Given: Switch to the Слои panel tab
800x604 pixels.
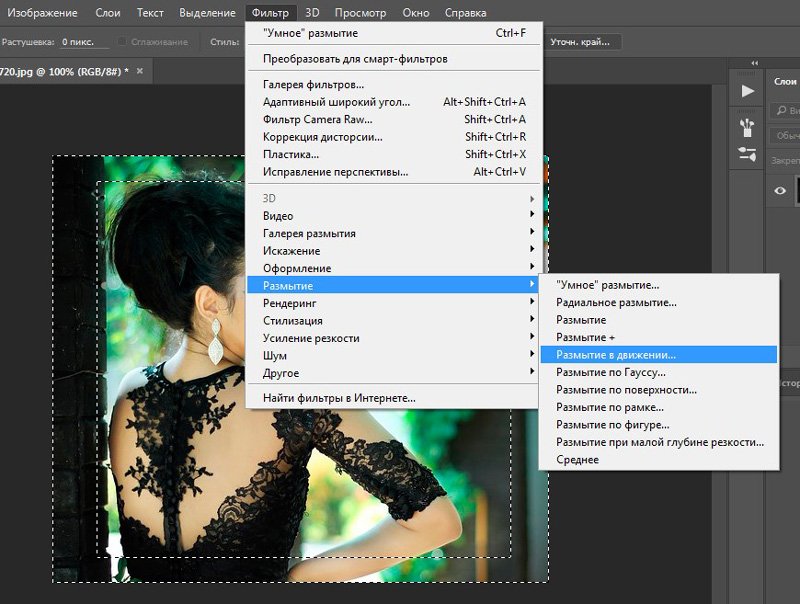Looking at the screenshot, I should click(x=784, y=82).
